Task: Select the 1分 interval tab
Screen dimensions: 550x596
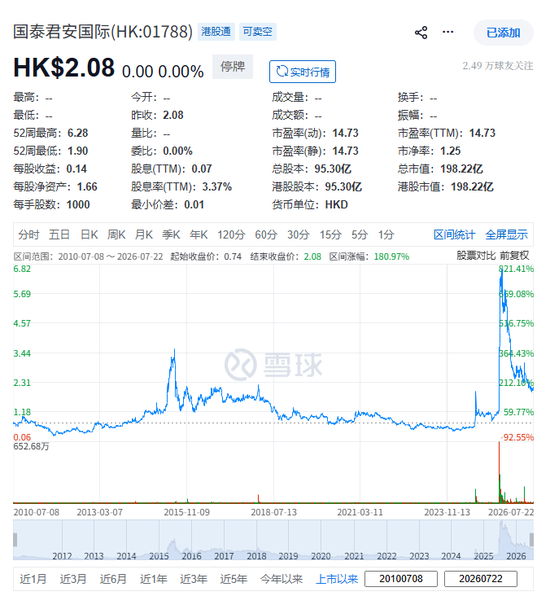Action: (386, 235)
